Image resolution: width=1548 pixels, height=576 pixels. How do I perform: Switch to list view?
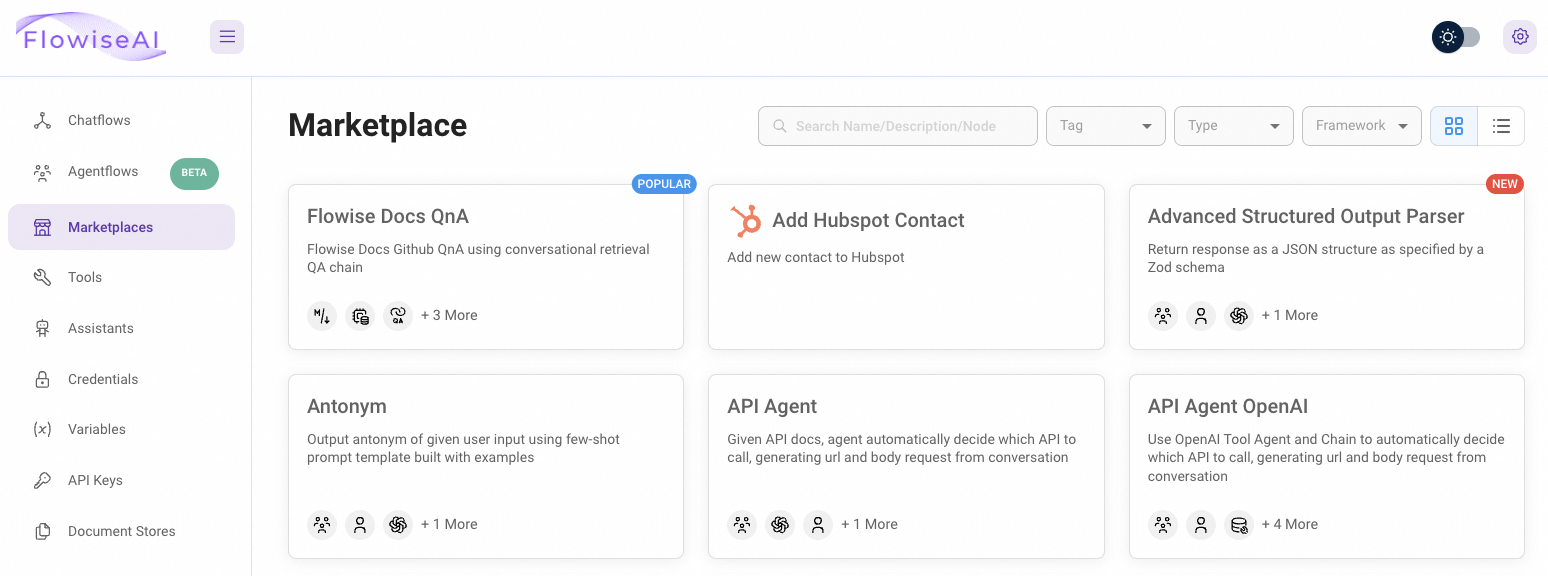[x=1501, y=126]
